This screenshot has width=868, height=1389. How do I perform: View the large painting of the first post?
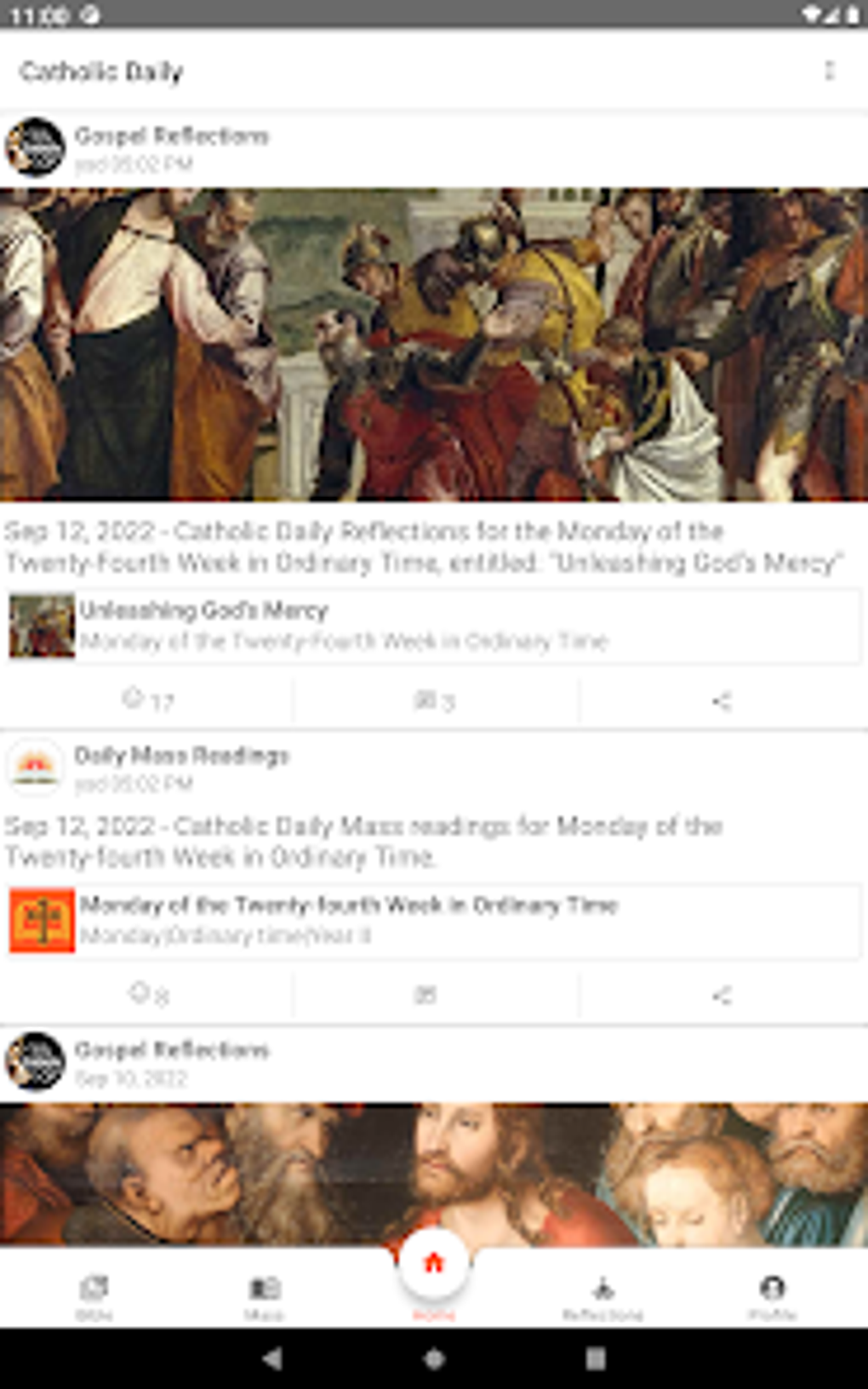point(434,344)
